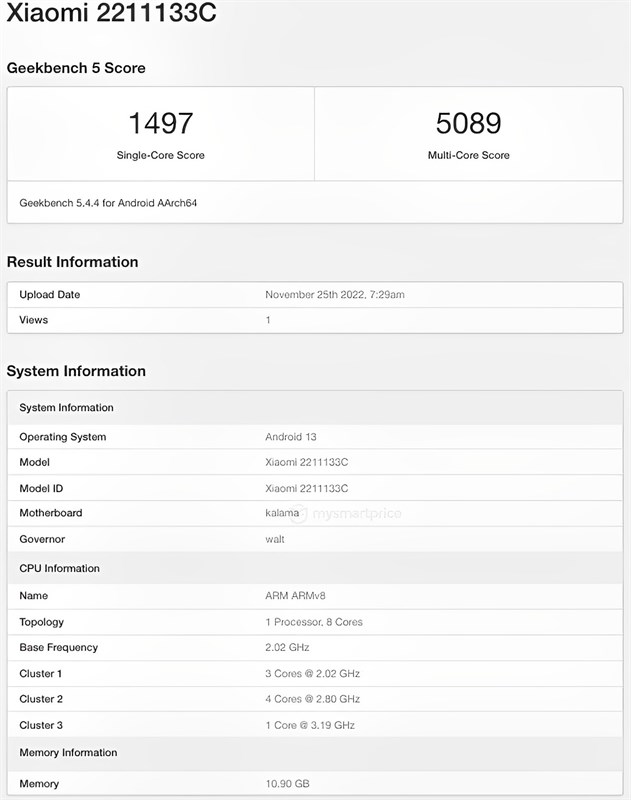Select the '3 Cores @ 2.02 GHz' value
Screen dimensions: 631x800
coord(313,673)
